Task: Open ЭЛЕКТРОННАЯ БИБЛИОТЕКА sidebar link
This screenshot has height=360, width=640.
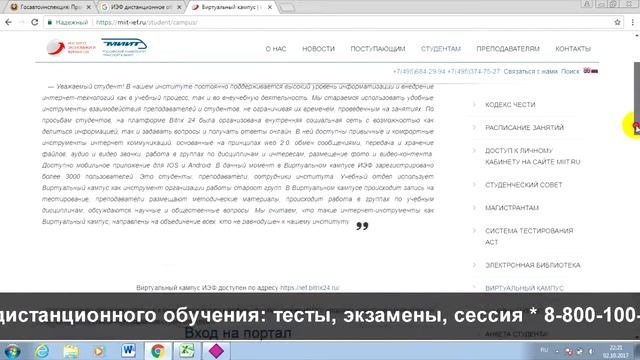Action: [533, 265]
